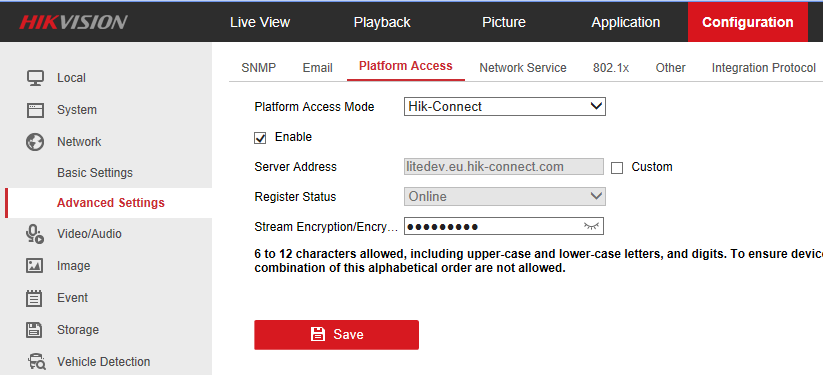Click the Server Address label
Image resolution: width=823 pixels, height=375 pixels.
tap(296, 167)
